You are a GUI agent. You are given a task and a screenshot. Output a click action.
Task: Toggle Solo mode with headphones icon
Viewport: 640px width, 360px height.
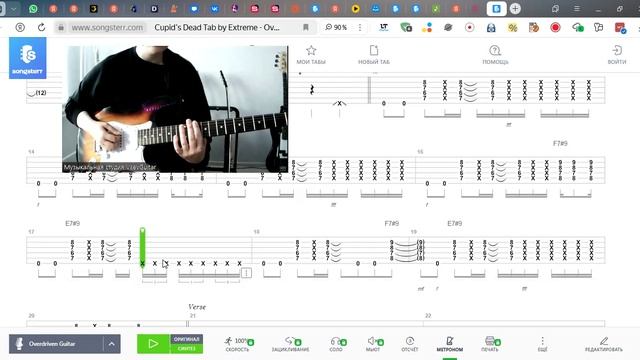[337, 344]
